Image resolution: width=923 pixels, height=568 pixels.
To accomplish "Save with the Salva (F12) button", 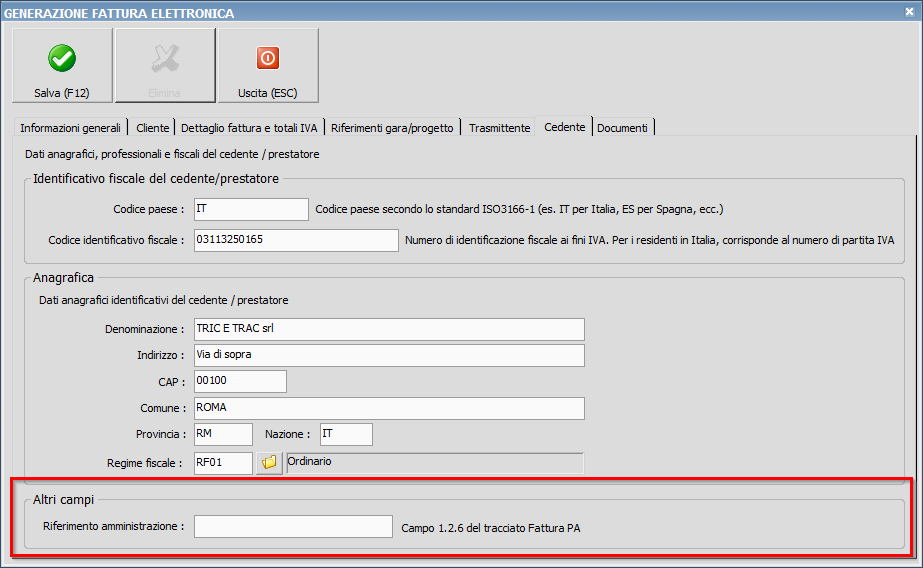I will pyautogui.click(x=62, y=66).
